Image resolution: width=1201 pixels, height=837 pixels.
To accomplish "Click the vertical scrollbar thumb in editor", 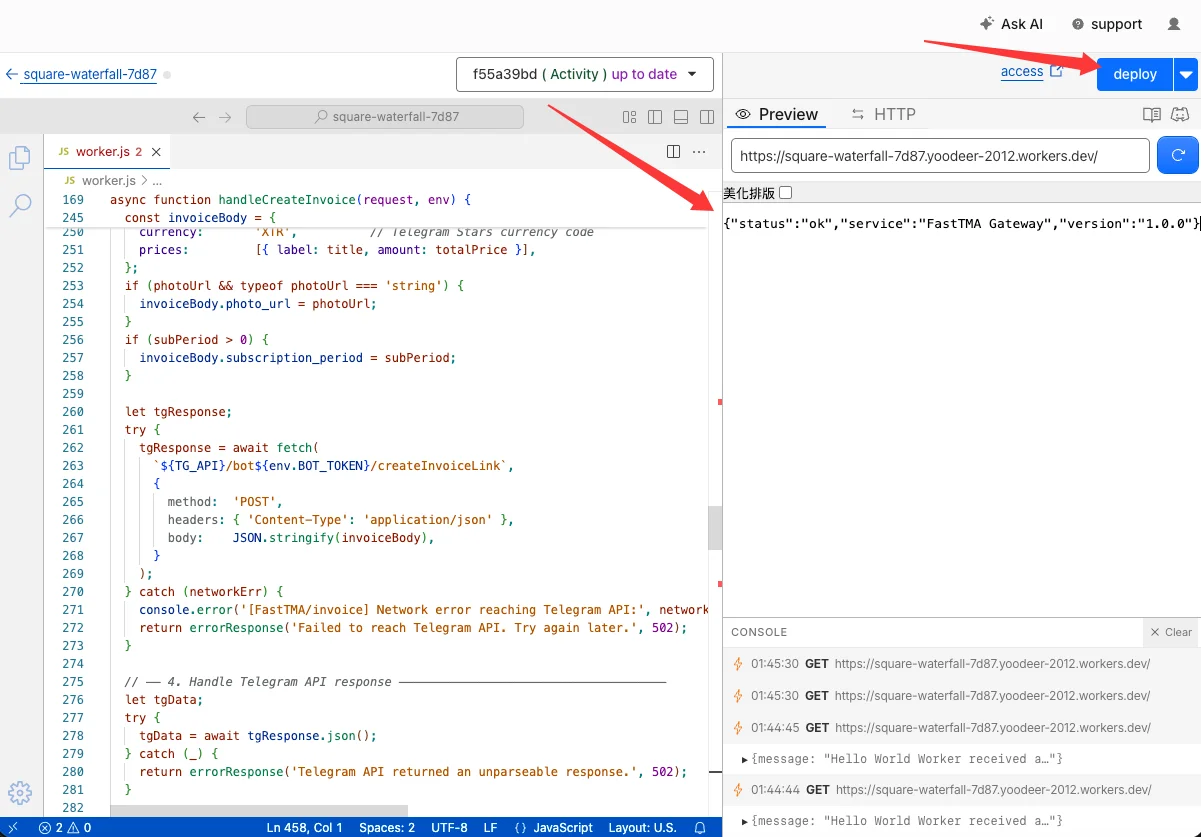I will (x=714, y=528).
